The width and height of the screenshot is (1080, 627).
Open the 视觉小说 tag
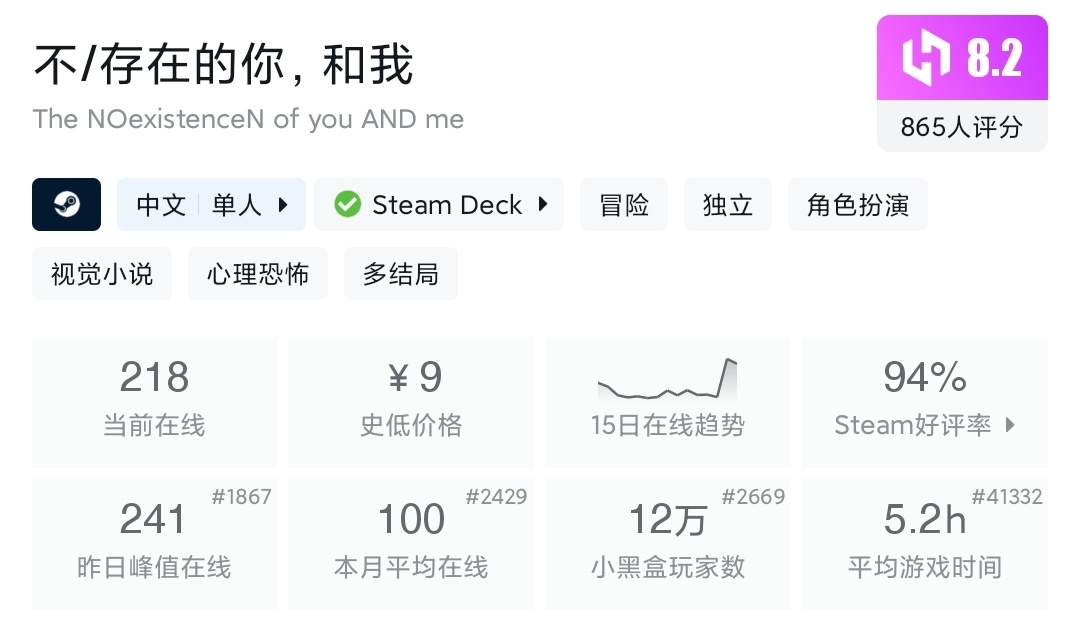[x=102, y=274]
